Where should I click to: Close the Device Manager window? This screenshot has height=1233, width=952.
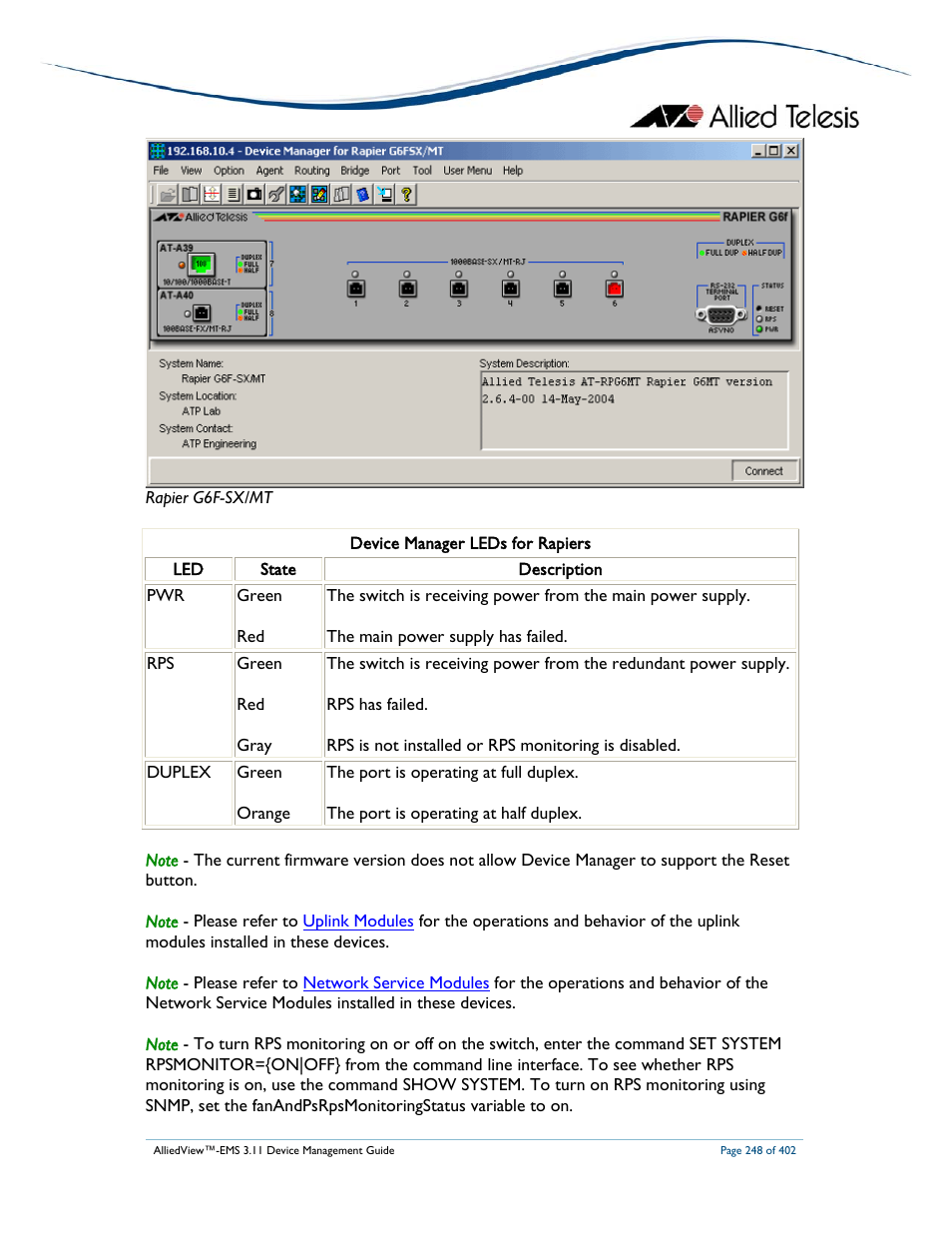(x=791, y=151)
